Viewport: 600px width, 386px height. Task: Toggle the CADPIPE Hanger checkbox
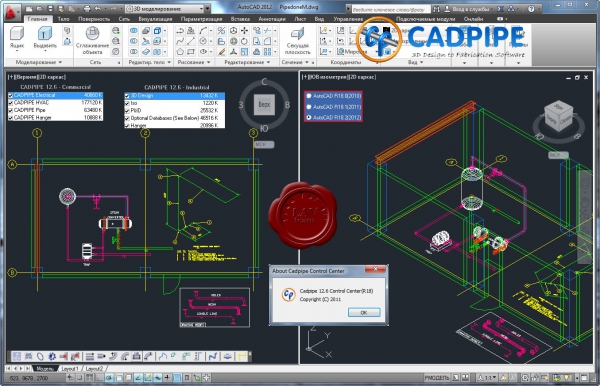pos(11,118)
